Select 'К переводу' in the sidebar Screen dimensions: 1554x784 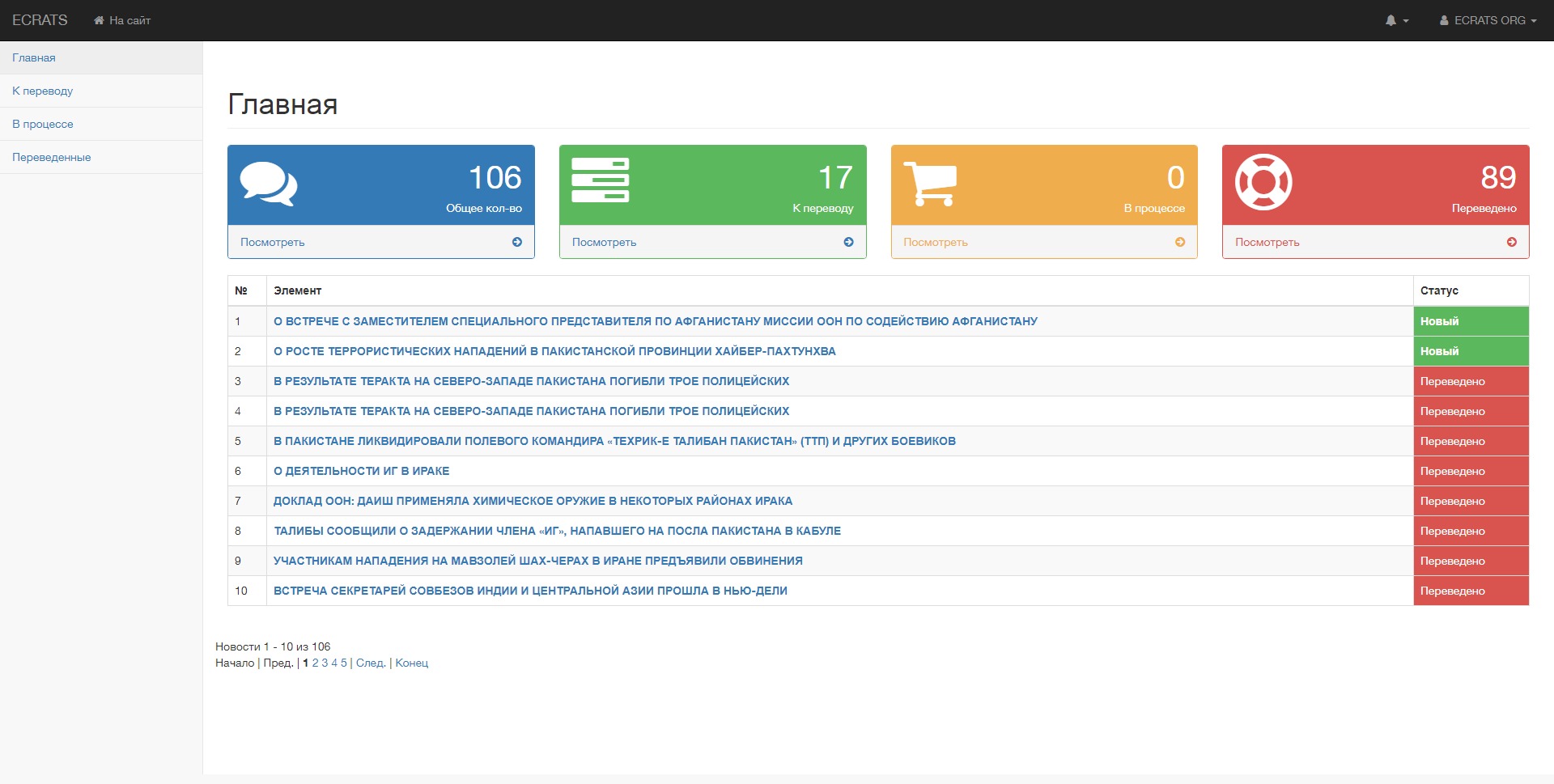click(101, 91)
